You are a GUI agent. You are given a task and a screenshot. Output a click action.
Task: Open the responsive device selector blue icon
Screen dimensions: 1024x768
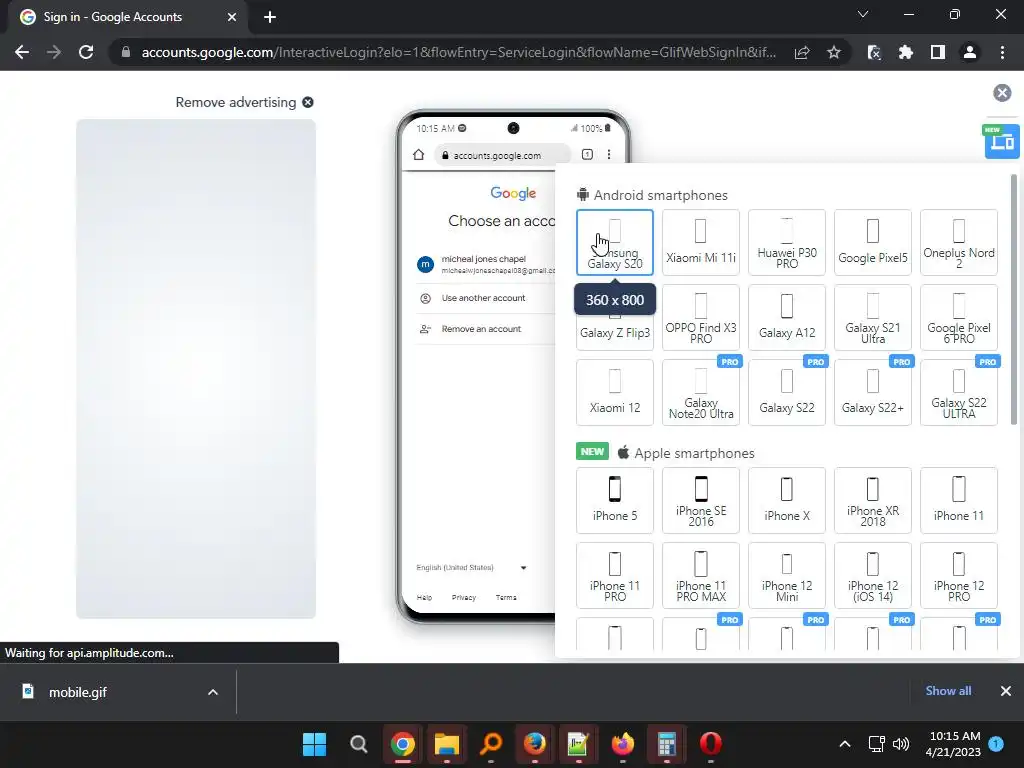pyautogui.click(x=1002, y=141)
